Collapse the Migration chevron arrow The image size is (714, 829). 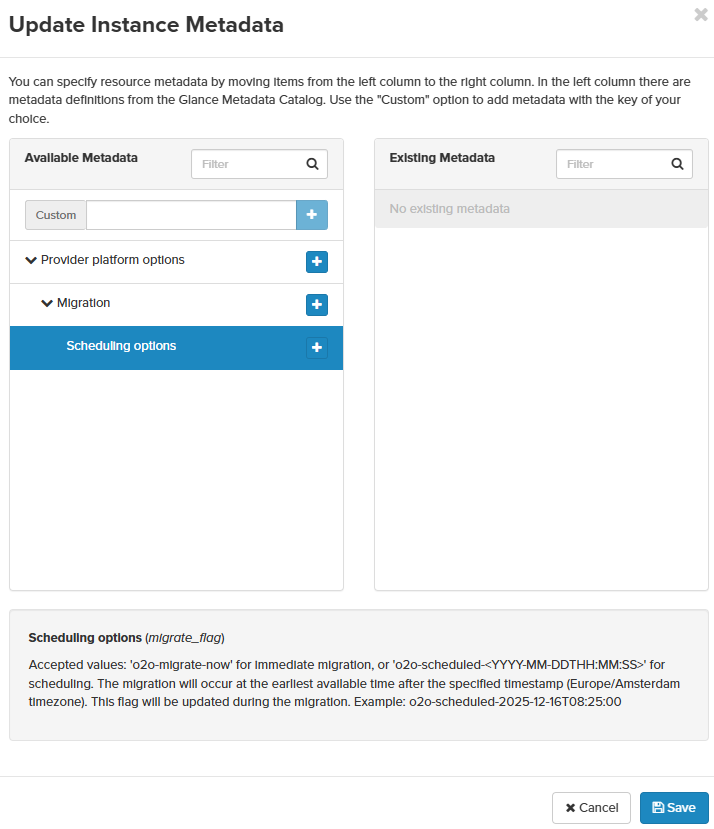47,303
